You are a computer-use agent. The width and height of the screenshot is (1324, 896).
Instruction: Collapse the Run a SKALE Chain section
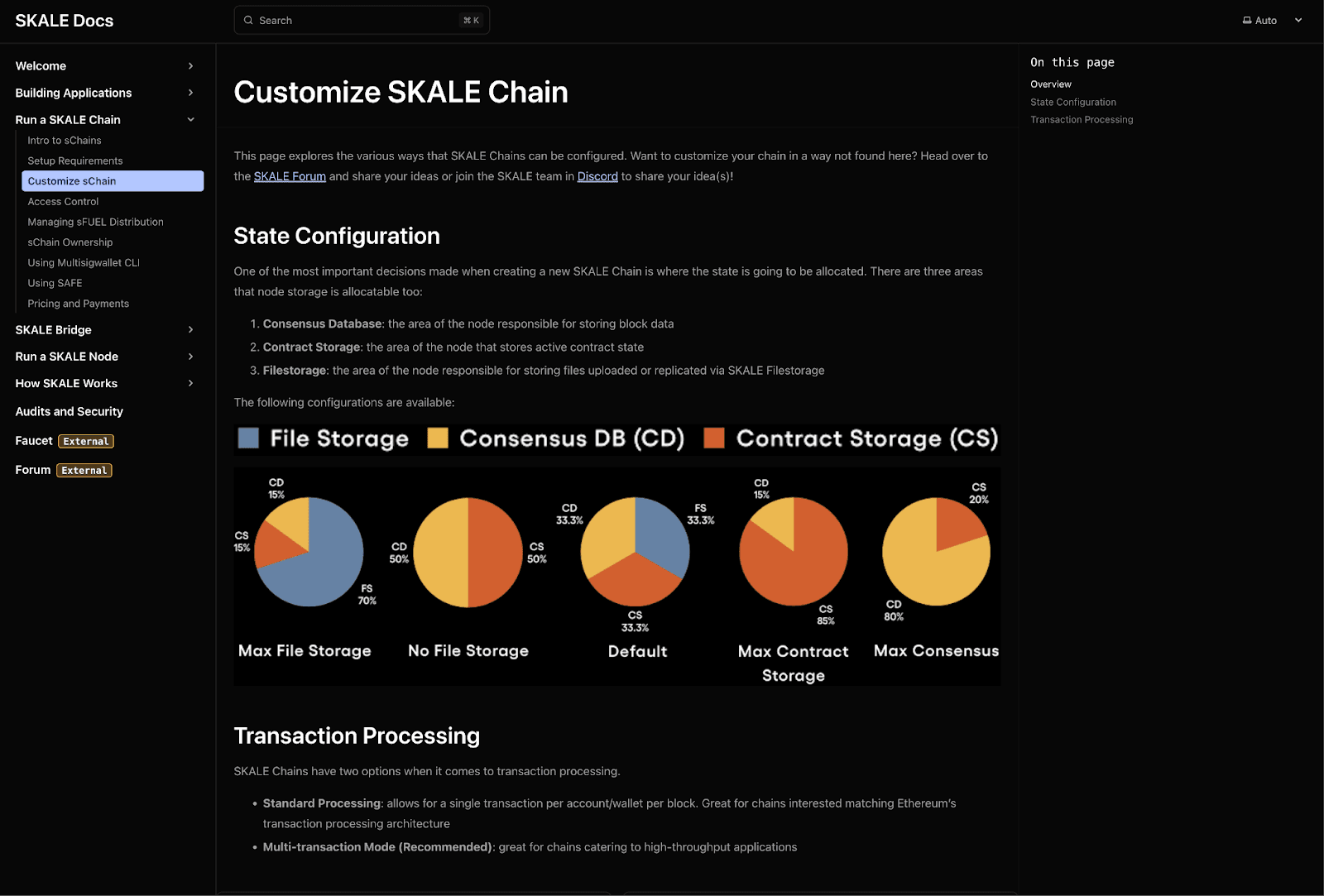(x=190, y=120)
